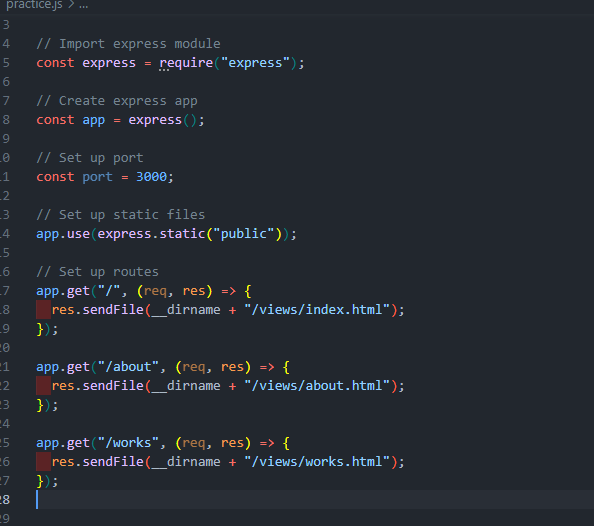Image resolution: width=594 pixels, height=526 pixels.
Task: Click sendFile in the index.html line
Action: point(113,310)
